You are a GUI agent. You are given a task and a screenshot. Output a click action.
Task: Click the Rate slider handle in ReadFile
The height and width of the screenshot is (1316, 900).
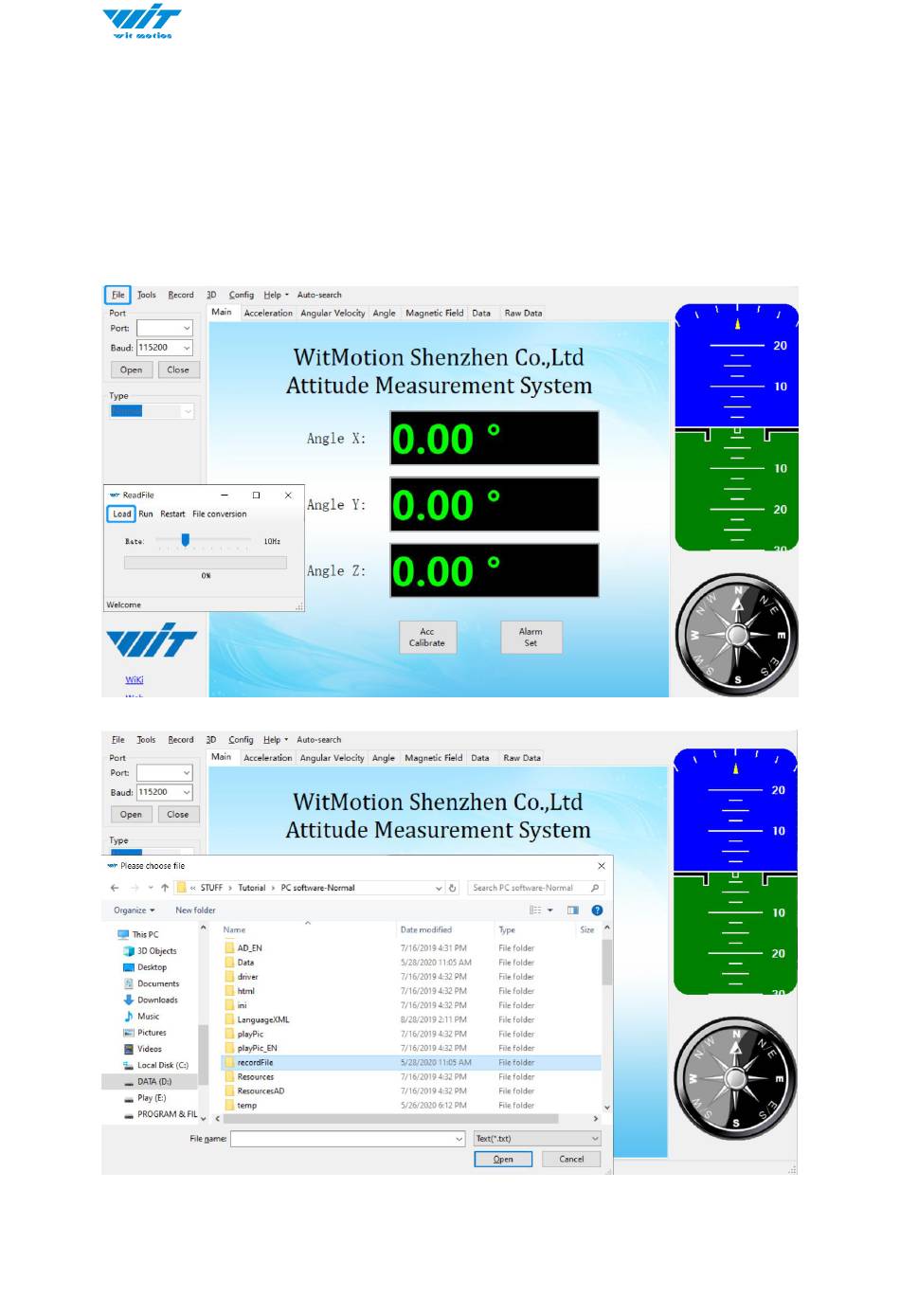pos(186,540)
